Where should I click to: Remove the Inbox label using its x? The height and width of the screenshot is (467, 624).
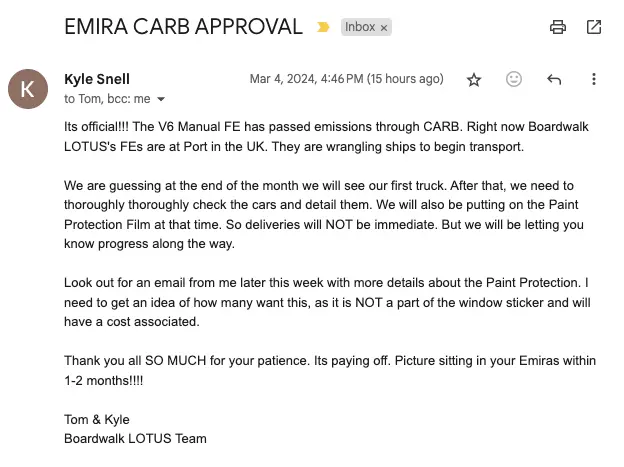(x=384, y=28)
